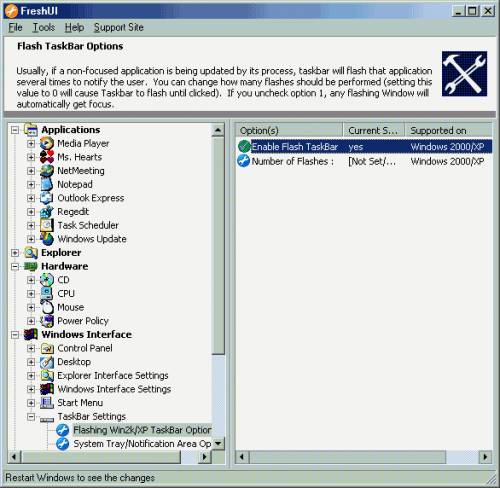Click the Outlook Express icon
Viewport: 500px width, 488px height.
pos(47,198)
